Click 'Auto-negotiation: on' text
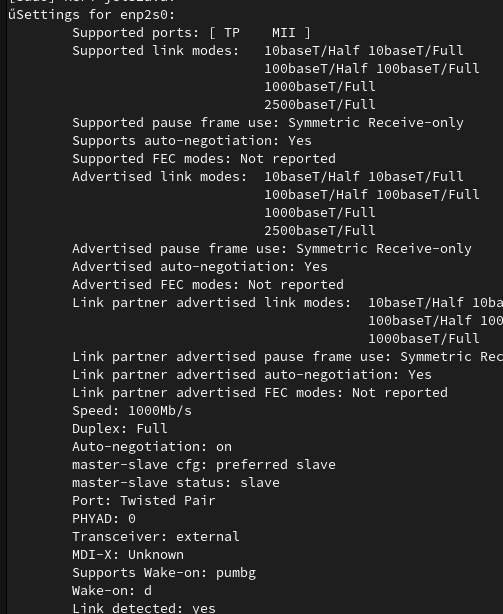The width and height of the screenshot is (503, 614). (x=152, y=447)
